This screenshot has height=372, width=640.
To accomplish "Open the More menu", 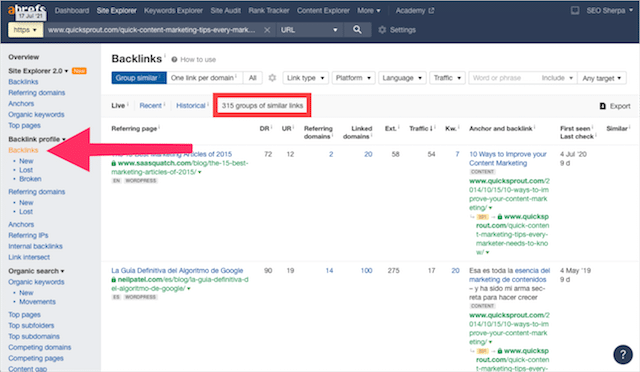I will [369, 10].
